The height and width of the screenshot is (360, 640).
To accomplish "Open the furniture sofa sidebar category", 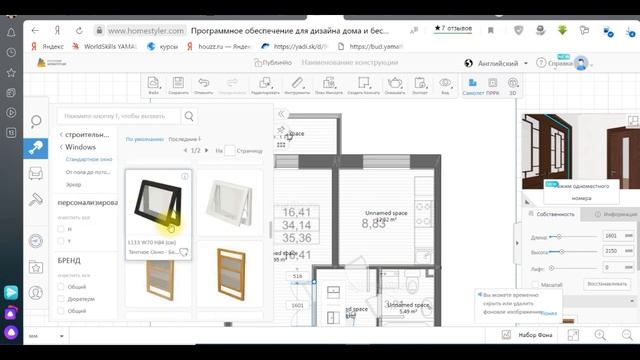I will 36,173.
